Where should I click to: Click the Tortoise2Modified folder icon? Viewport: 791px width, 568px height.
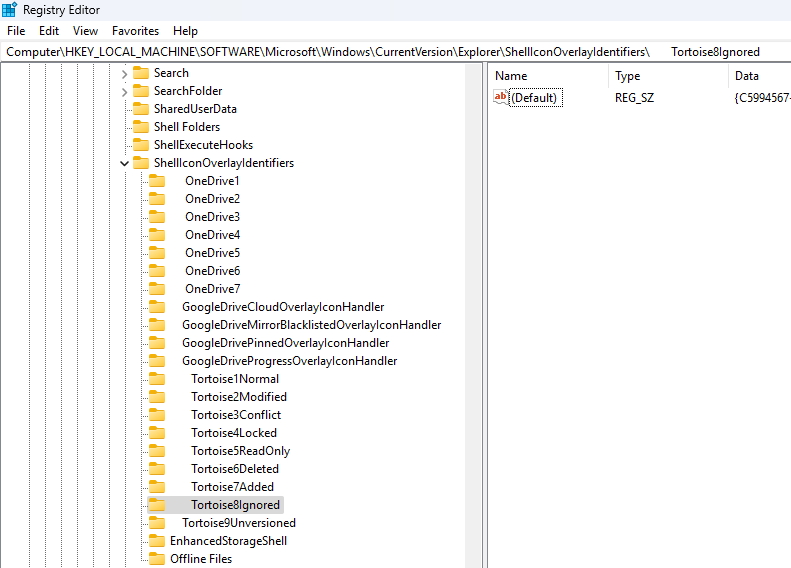click(x=157, y=397)
